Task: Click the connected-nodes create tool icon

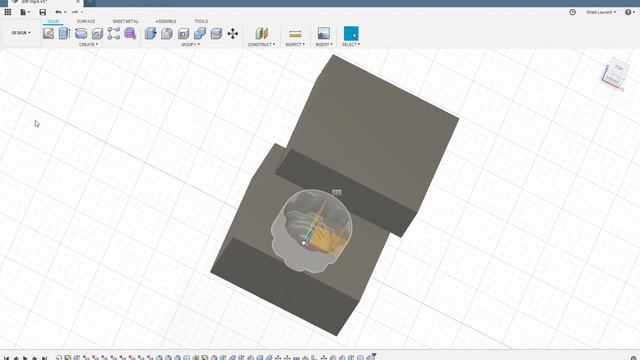Action: pos(113,33)
